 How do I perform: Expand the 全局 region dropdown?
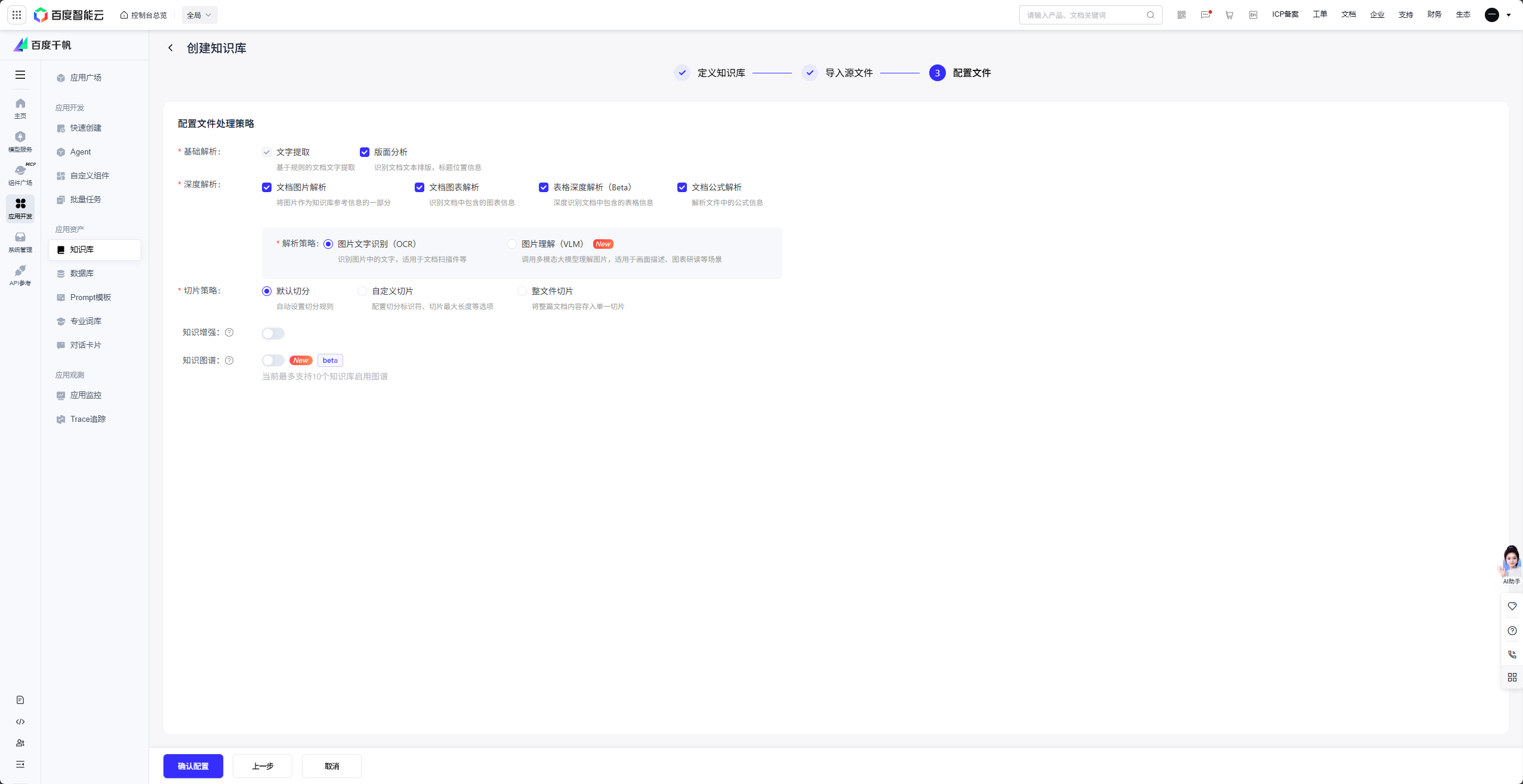point(199,15)
